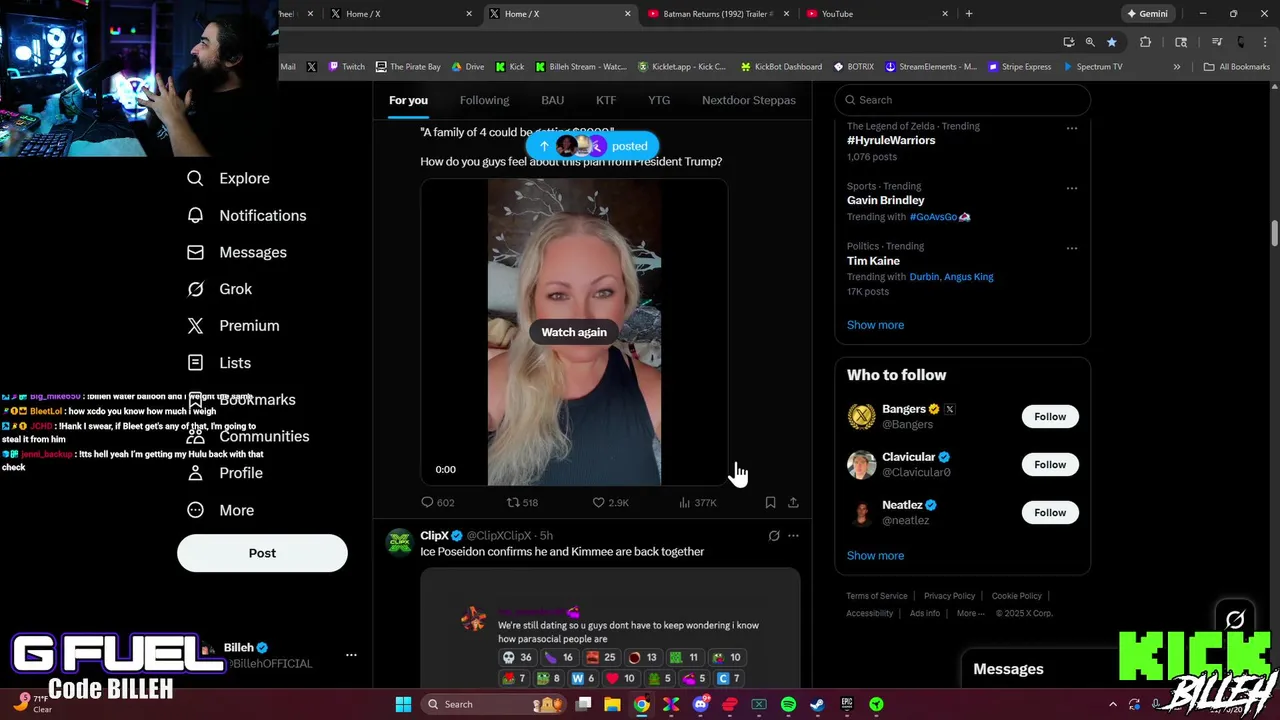
Task: Open more options for #HyruleWarriors trend
Action: click(x=1072, y=128)
